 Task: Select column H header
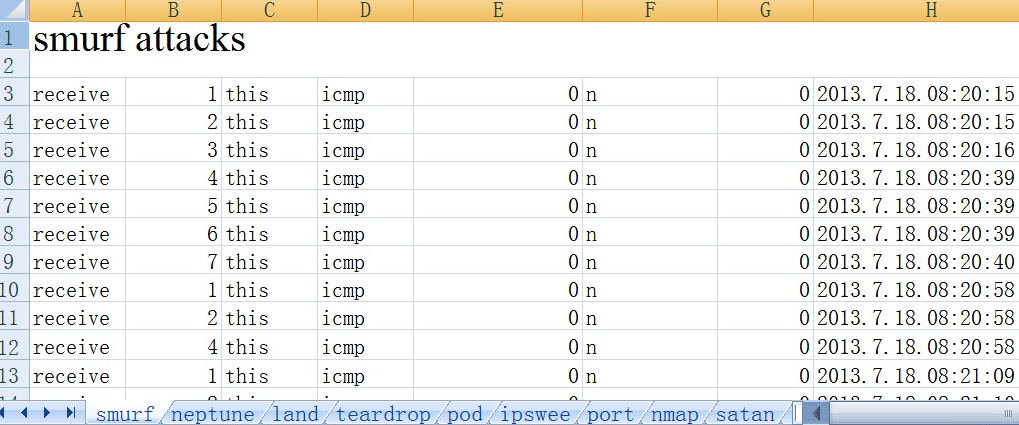click(916, 10)
